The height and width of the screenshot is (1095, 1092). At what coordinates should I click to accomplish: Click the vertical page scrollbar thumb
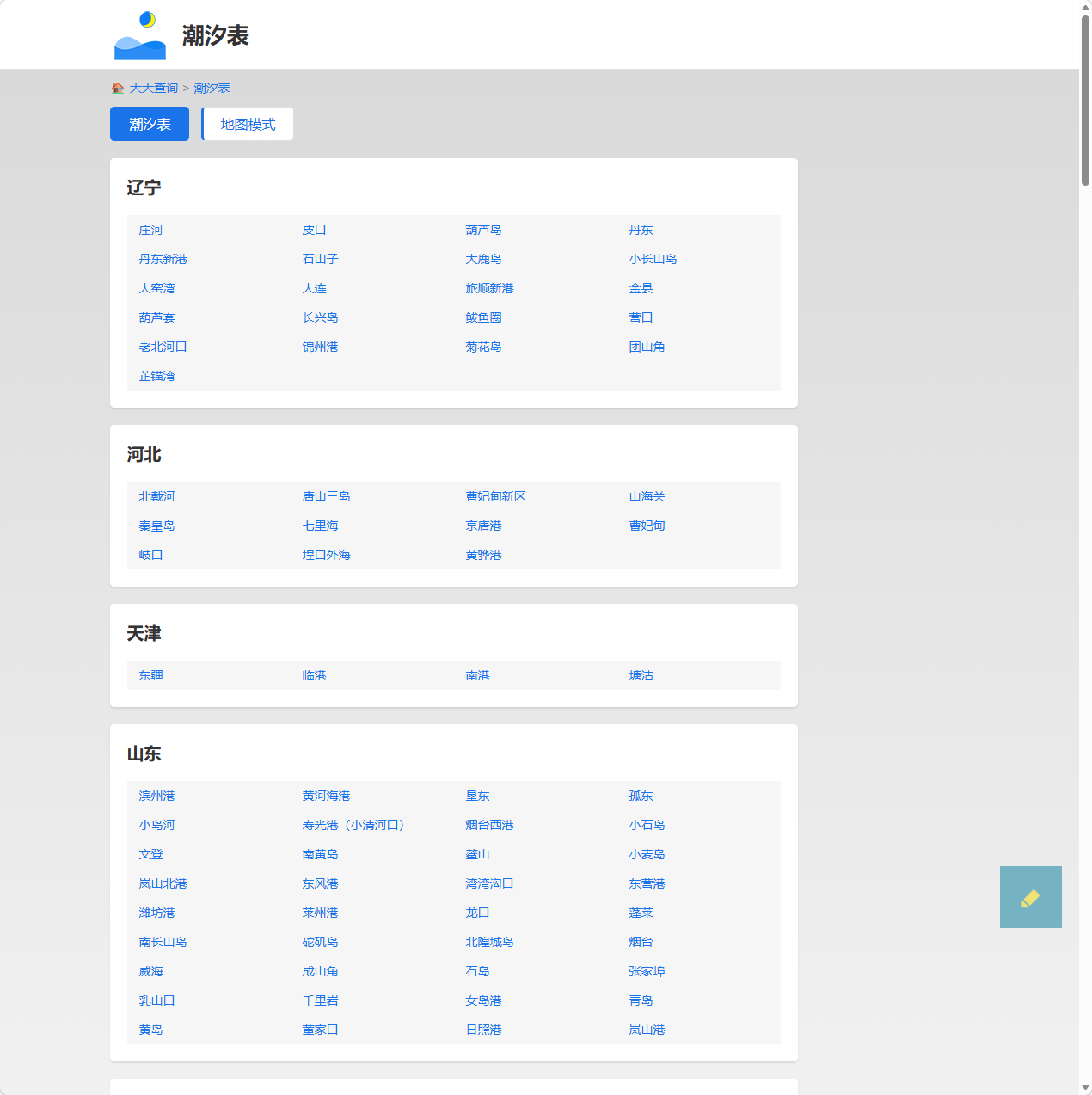point(1085,99)
